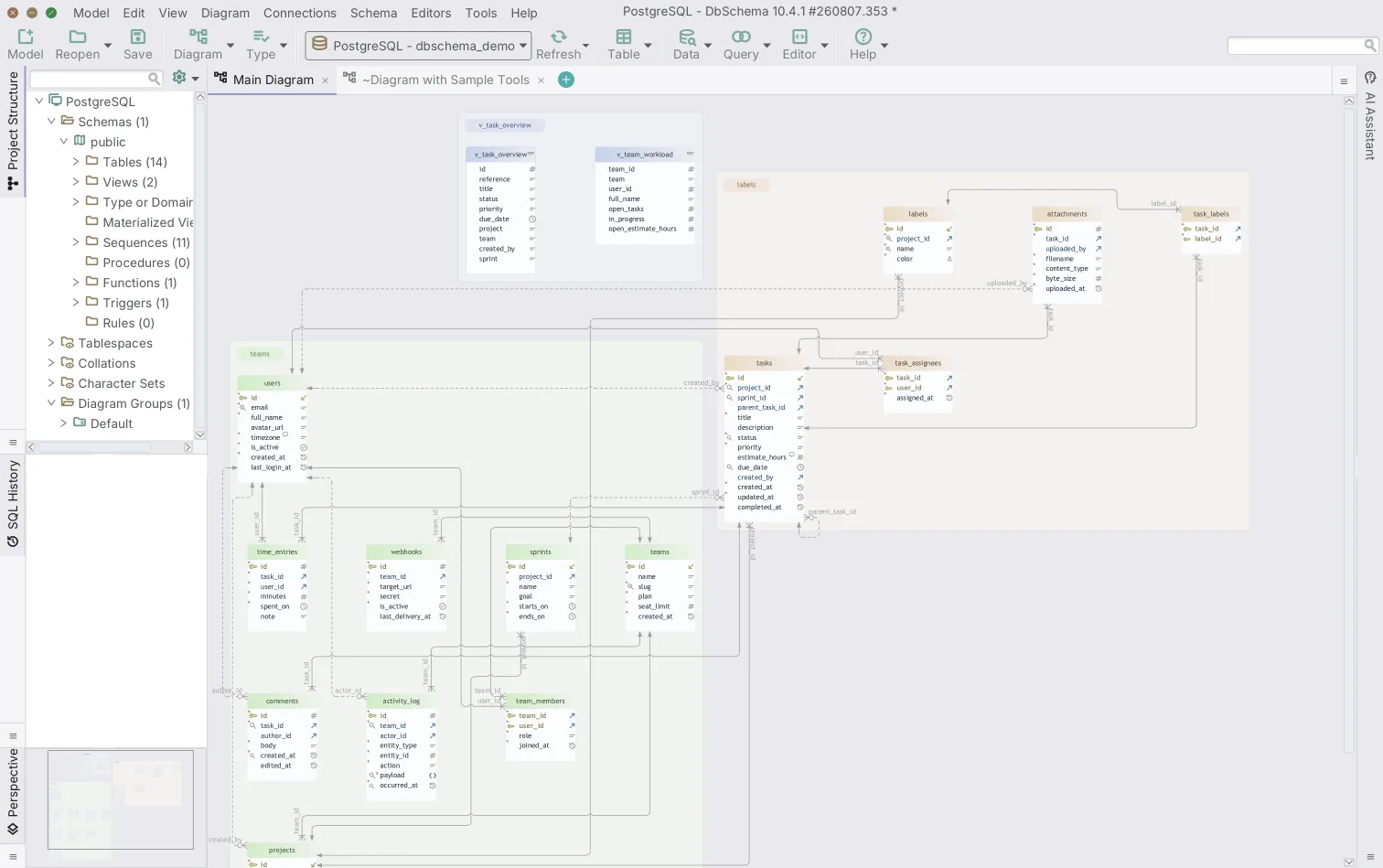Expand the Tablespaces tree node
Image resolution: width=1383 pixels, height=868 pixels.
[51, 342]
